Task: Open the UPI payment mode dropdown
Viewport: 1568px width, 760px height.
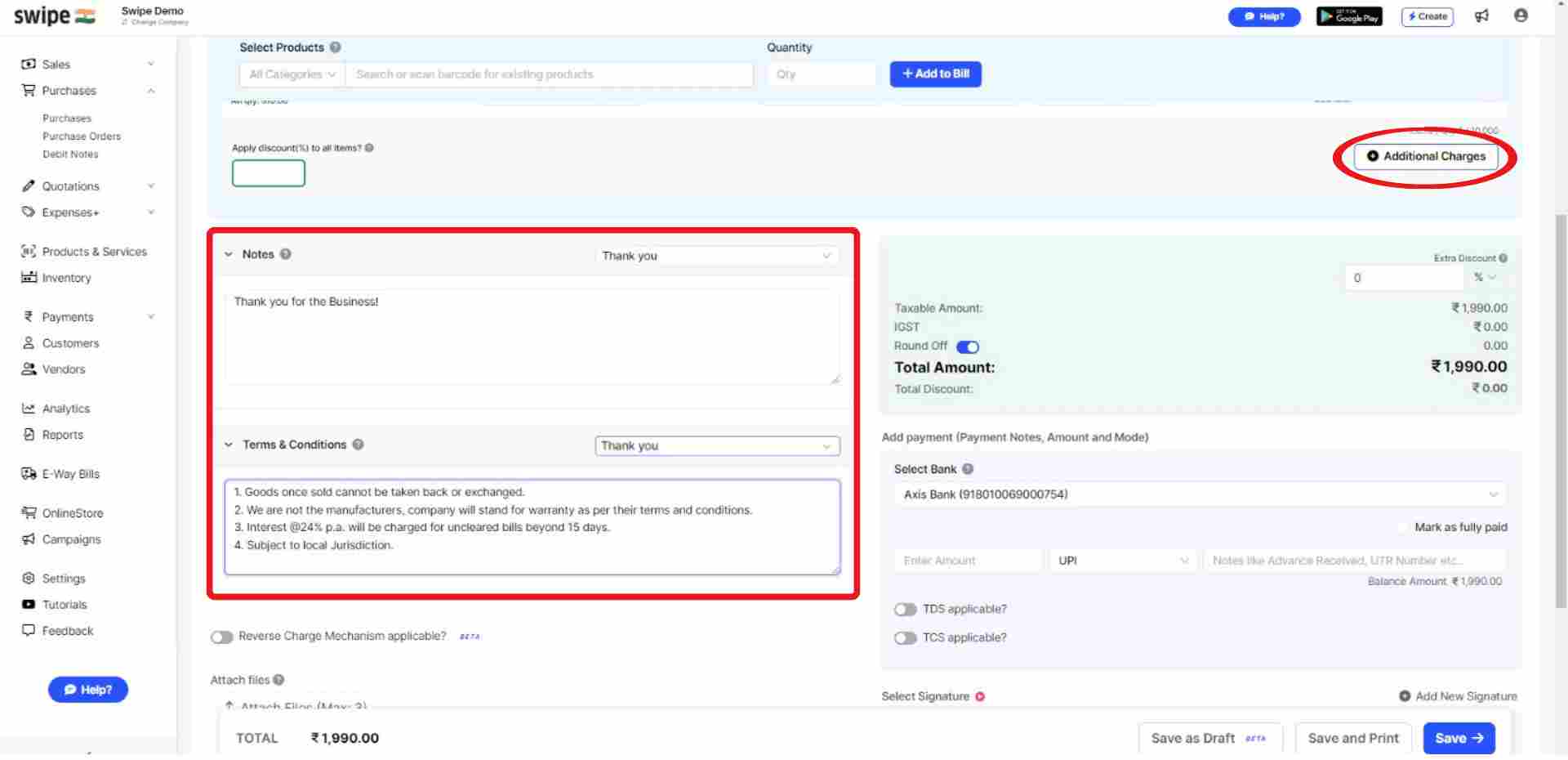Action: point(1123,561)
